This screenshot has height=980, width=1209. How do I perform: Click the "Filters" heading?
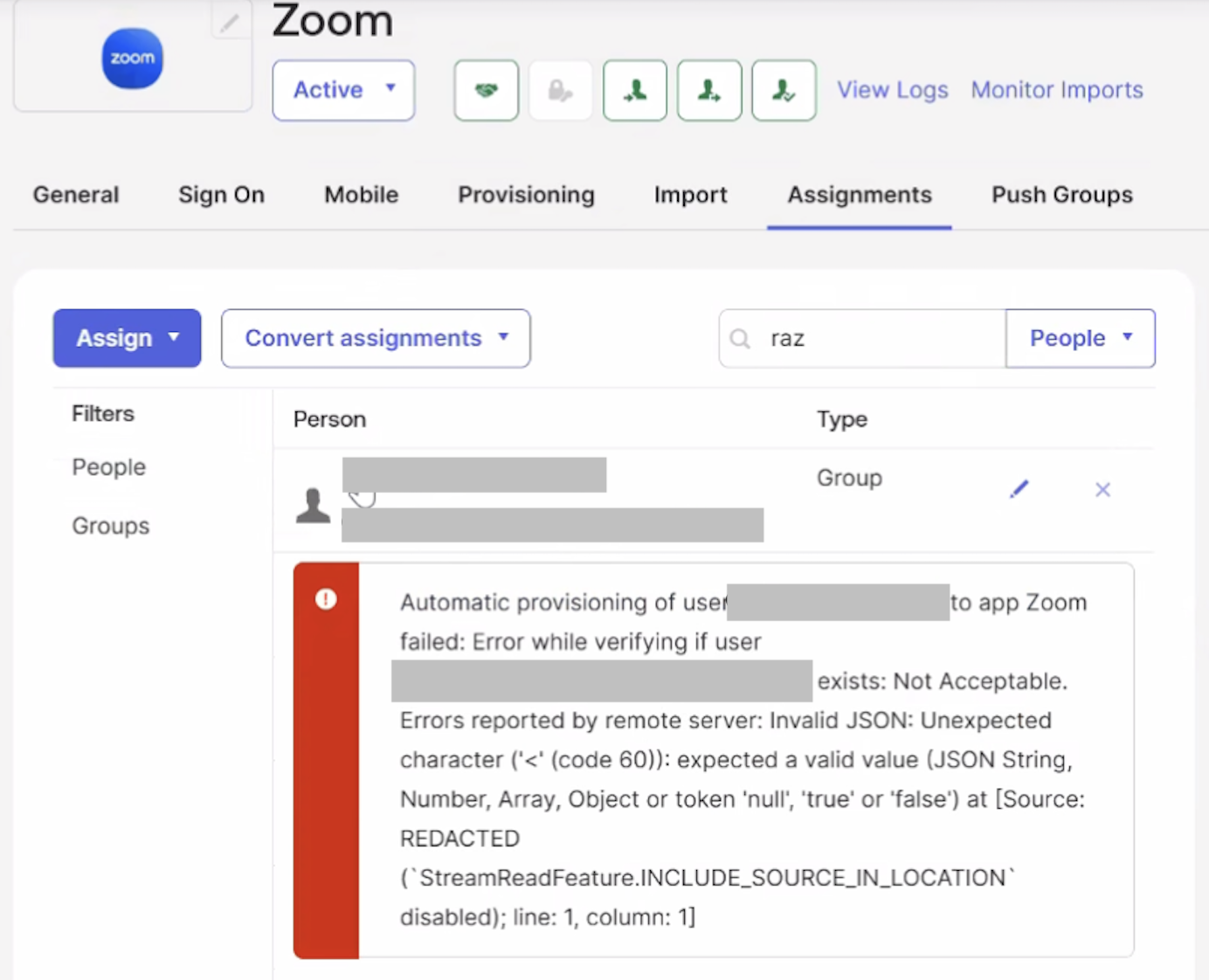103,414
